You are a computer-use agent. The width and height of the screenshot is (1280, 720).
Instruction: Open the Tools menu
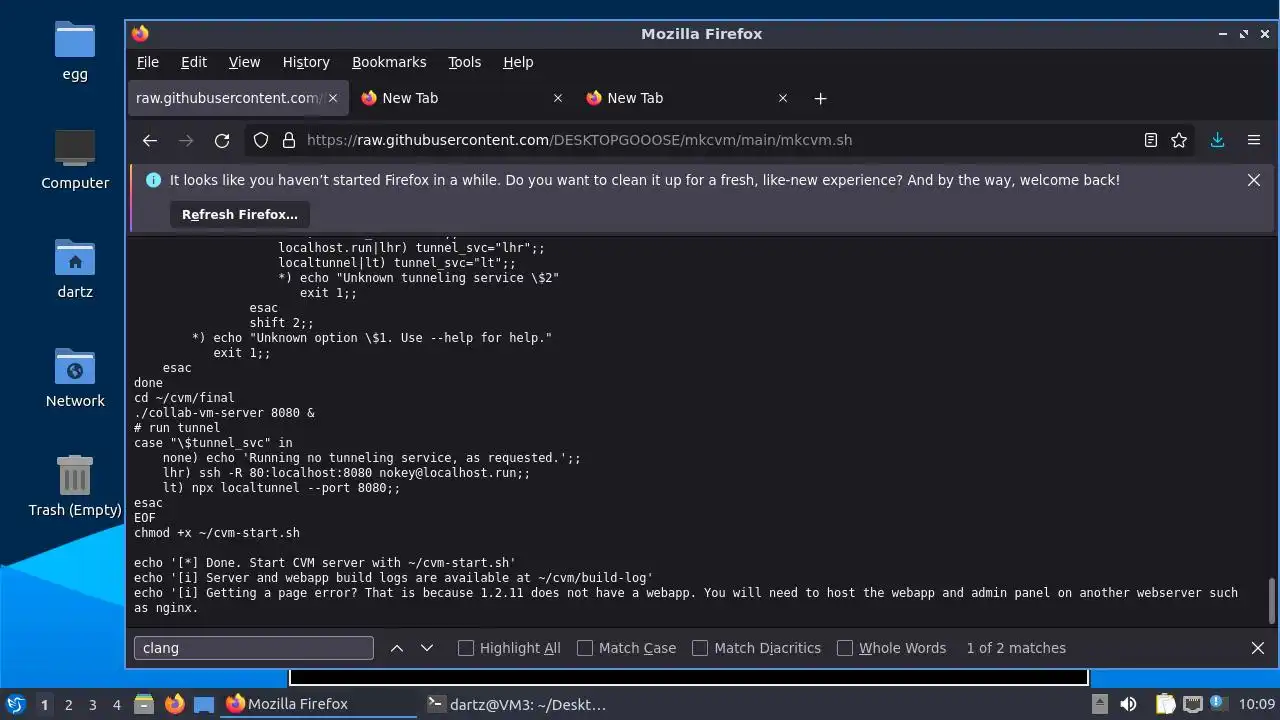click(464, 62)
